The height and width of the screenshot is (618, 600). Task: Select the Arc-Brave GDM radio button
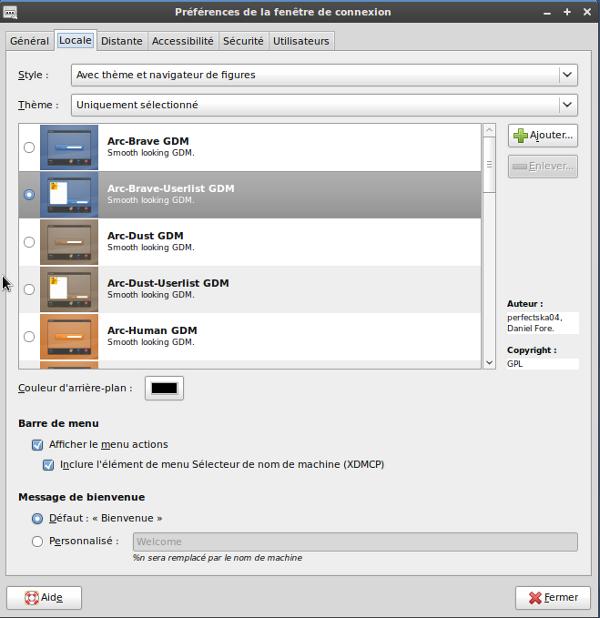tap(29, 147)
